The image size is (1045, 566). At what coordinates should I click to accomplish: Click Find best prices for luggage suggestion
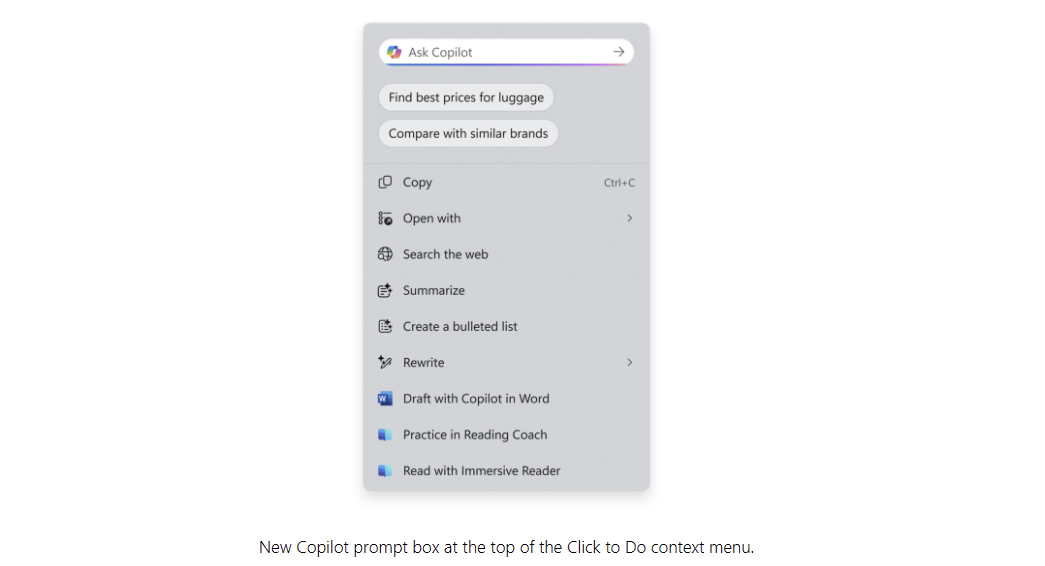[466, 97]
